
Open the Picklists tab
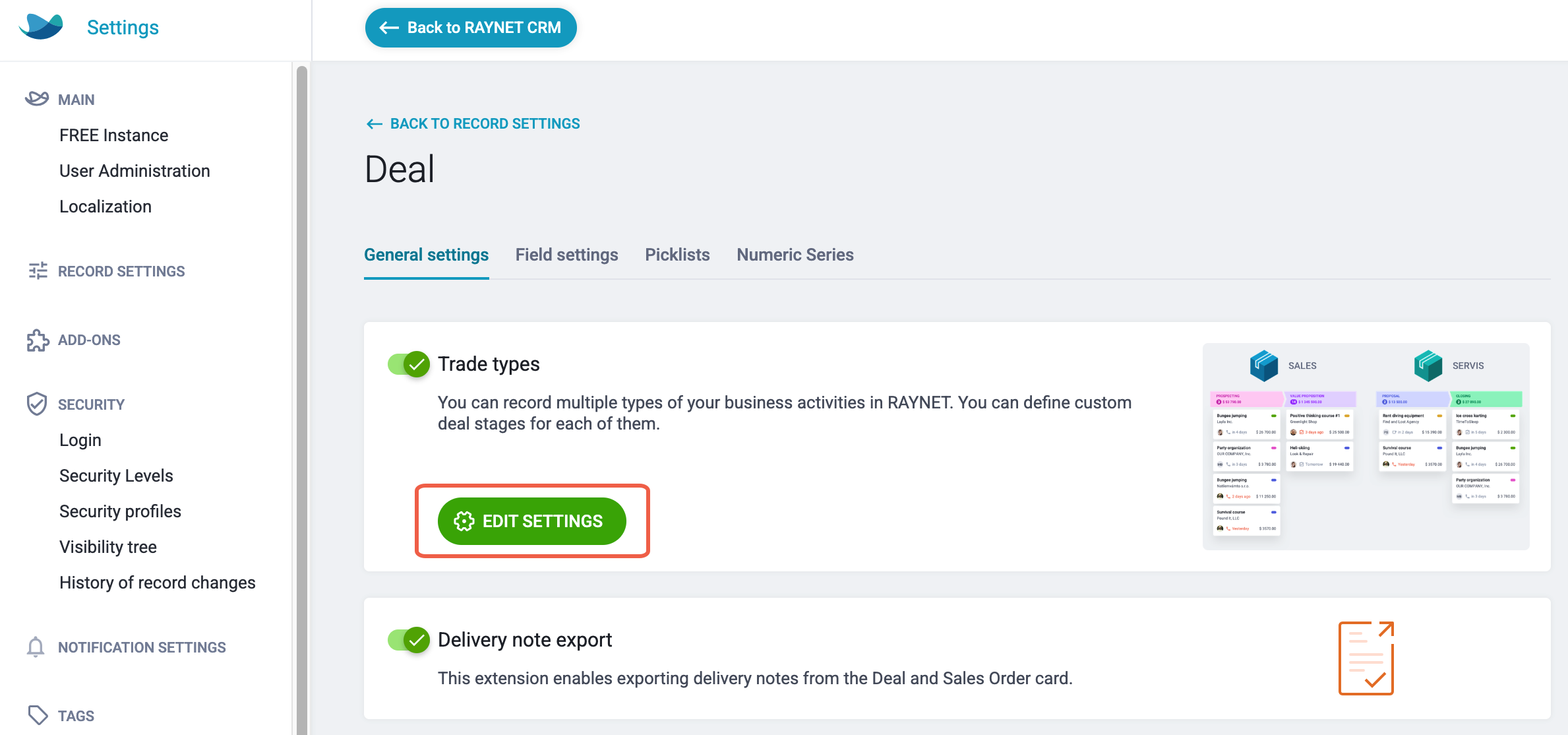677,255
